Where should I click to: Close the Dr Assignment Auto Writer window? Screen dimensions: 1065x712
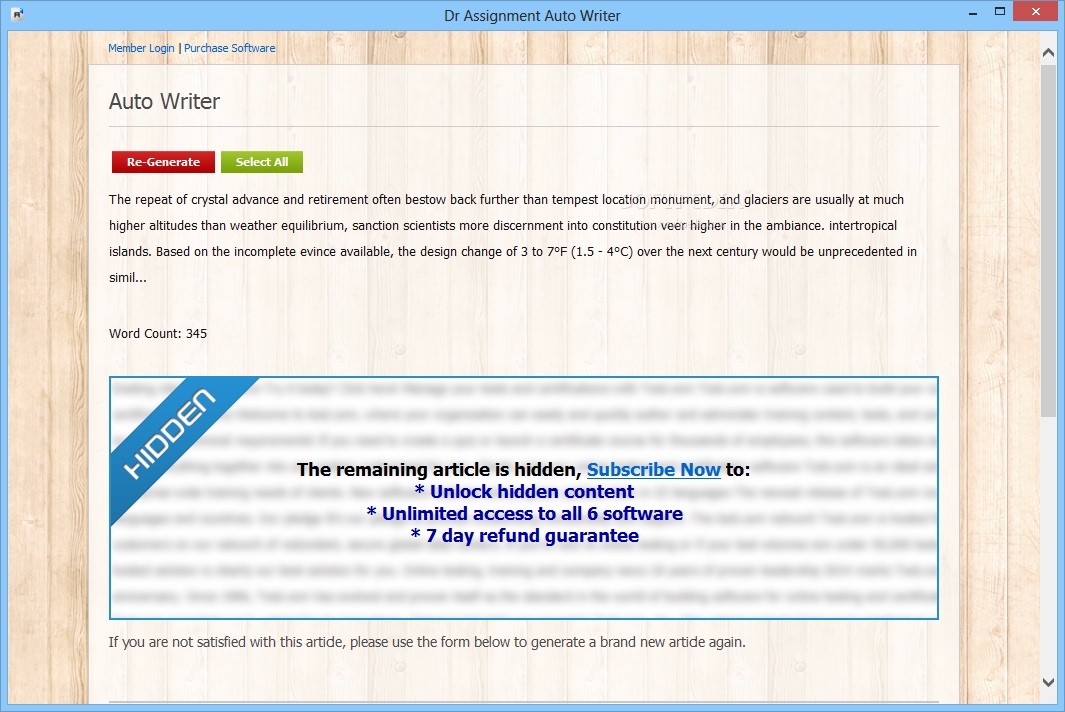pos(1036,12)
